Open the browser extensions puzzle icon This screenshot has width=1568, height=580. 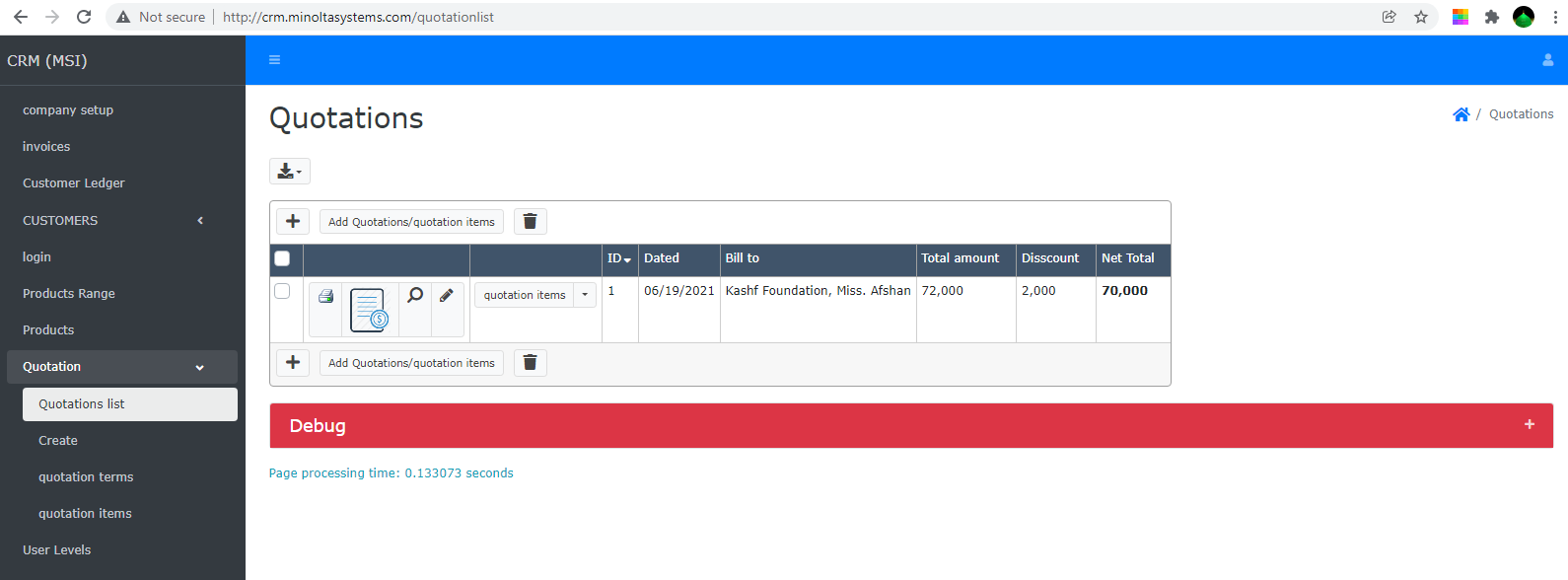point(1492,17)
